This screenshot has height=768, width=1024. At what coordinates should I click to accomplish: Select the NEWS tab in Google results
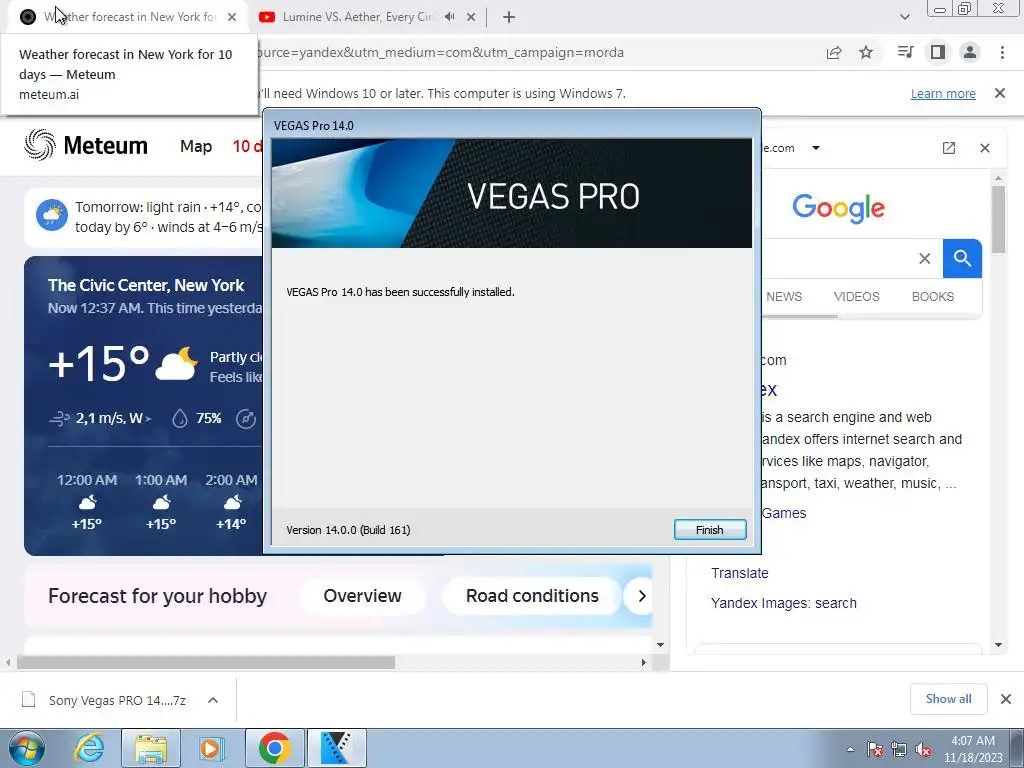pyautogui.click(x=784, y=296)
